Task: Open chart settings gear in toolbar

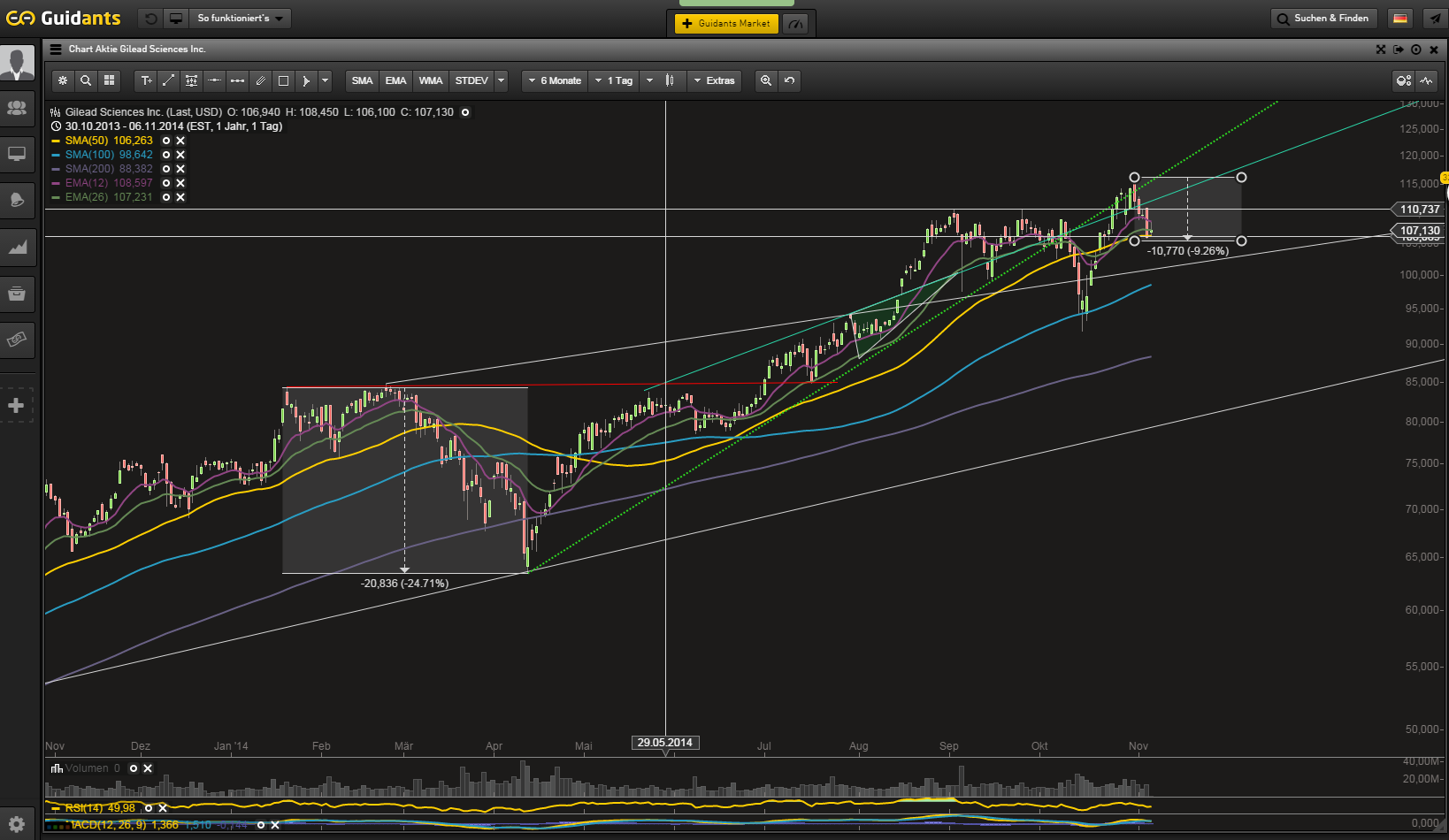Action: point(63,80)
